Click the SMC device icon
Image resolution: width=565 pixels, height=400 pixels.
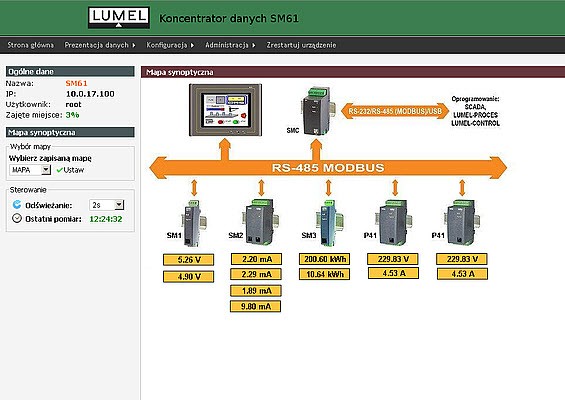point(316,111)
